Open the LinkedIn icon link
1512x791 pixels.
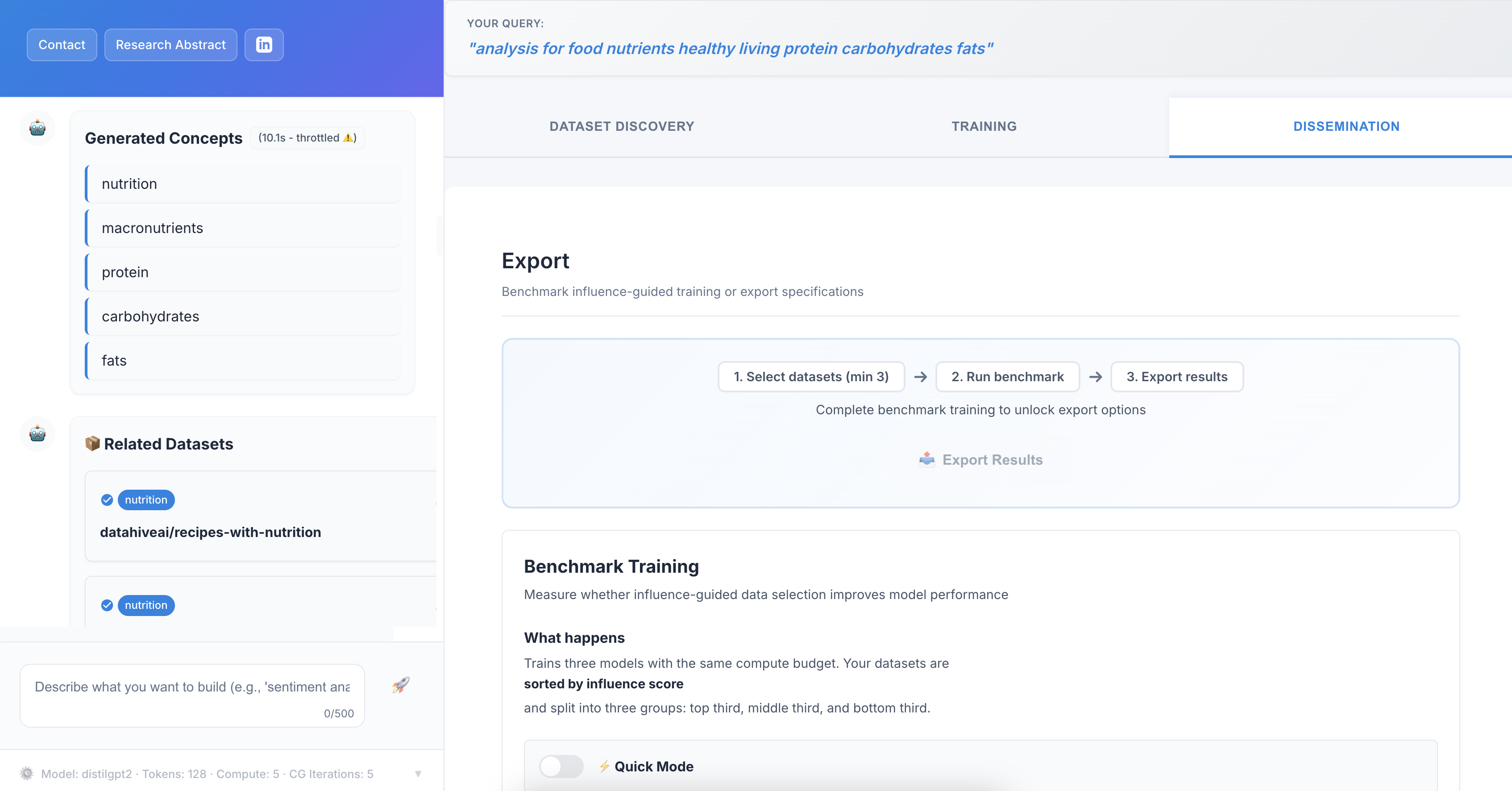[x=264, y=45]
